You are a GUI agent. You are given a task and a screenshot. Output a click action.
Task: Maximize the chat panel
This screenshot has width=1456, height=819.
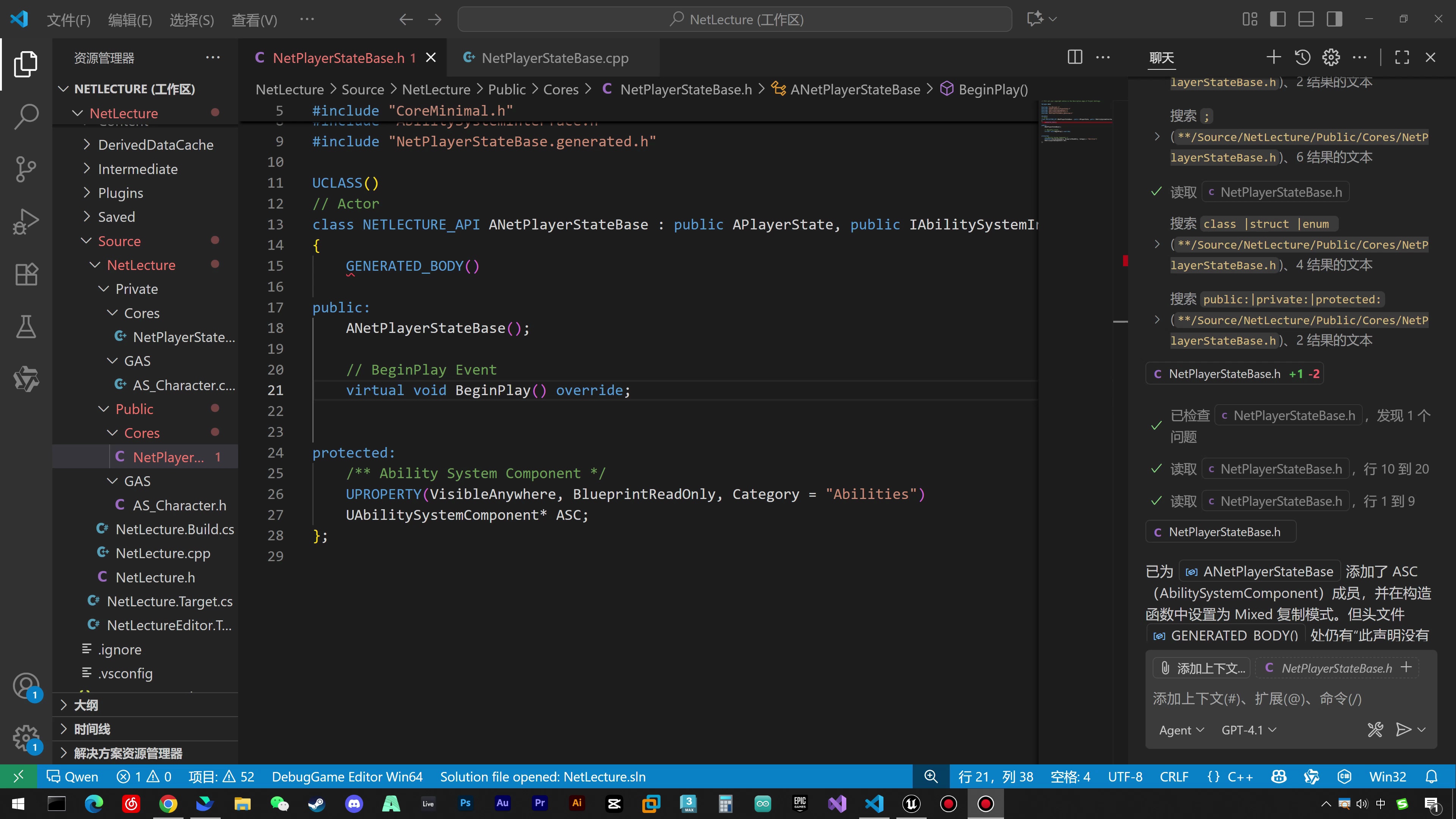tap(1402, 58)
